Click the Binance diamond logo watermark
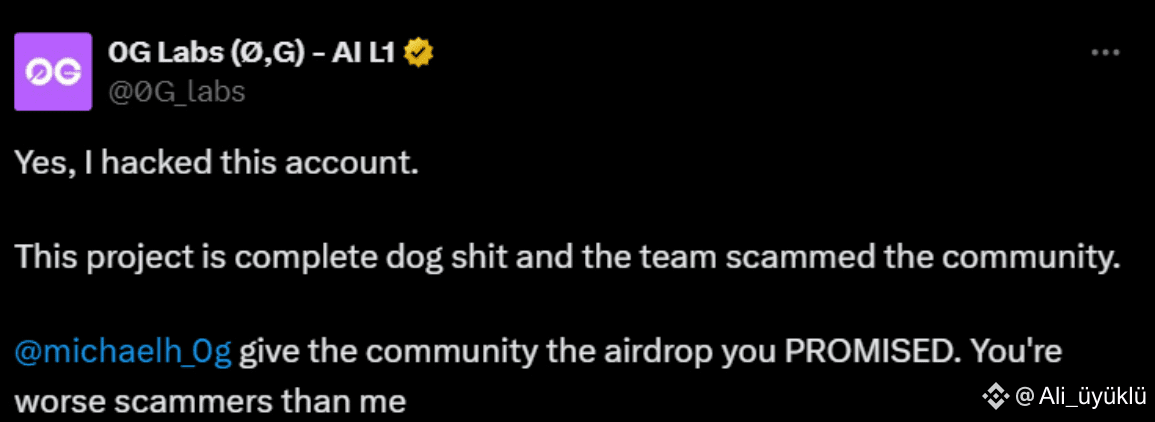The height and width of the screenshot is (422, 1155). (x=996, y=398)
